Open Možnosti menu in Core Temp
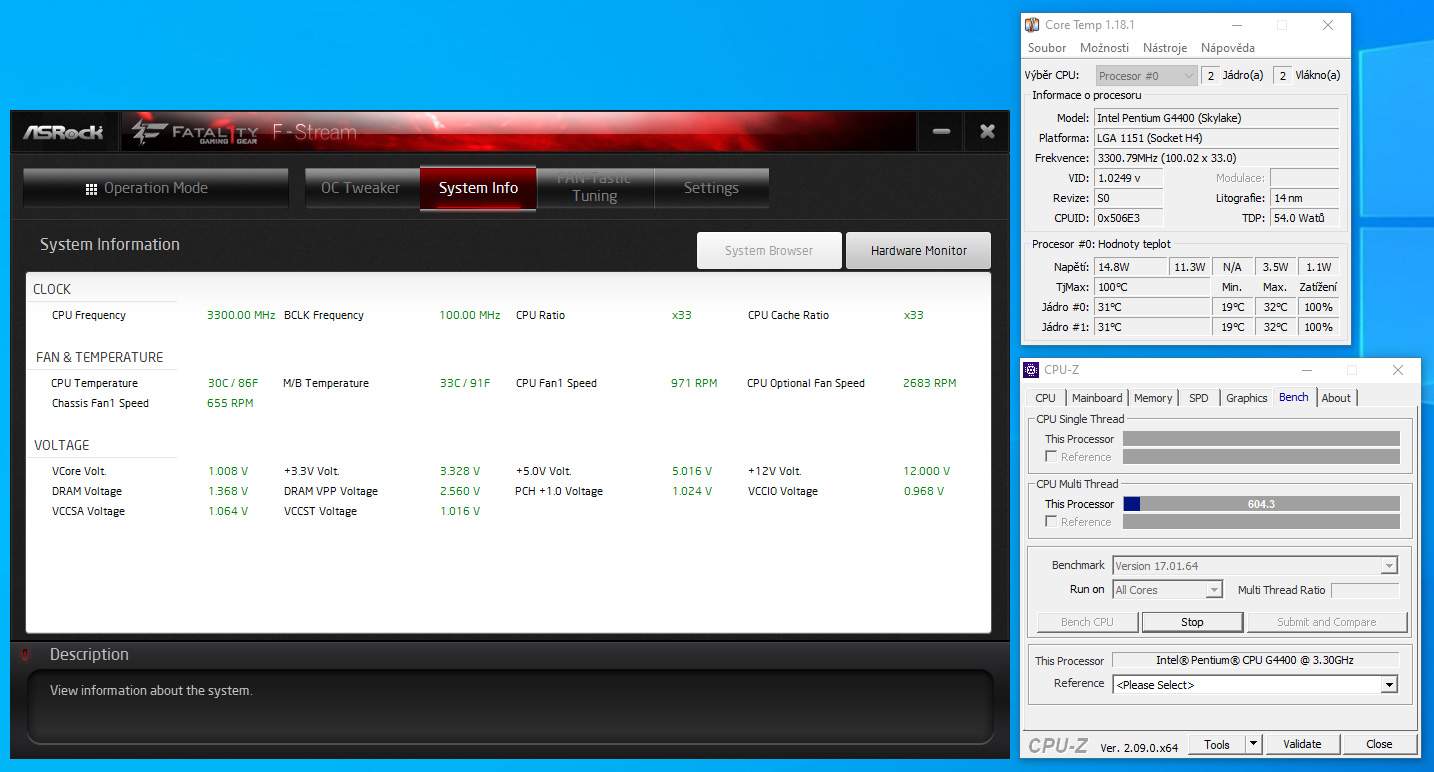Screen dimensions: 1434x772 tap(1104, 47)
